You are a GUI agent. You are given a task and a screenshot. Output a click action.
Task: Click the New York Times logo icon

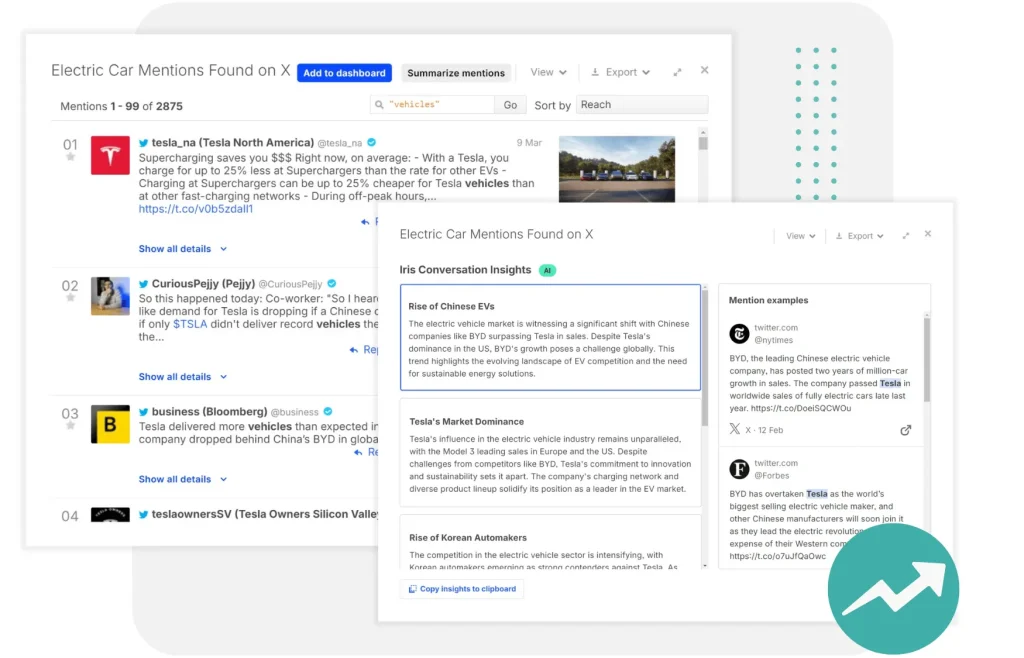(x=739, y=334)
